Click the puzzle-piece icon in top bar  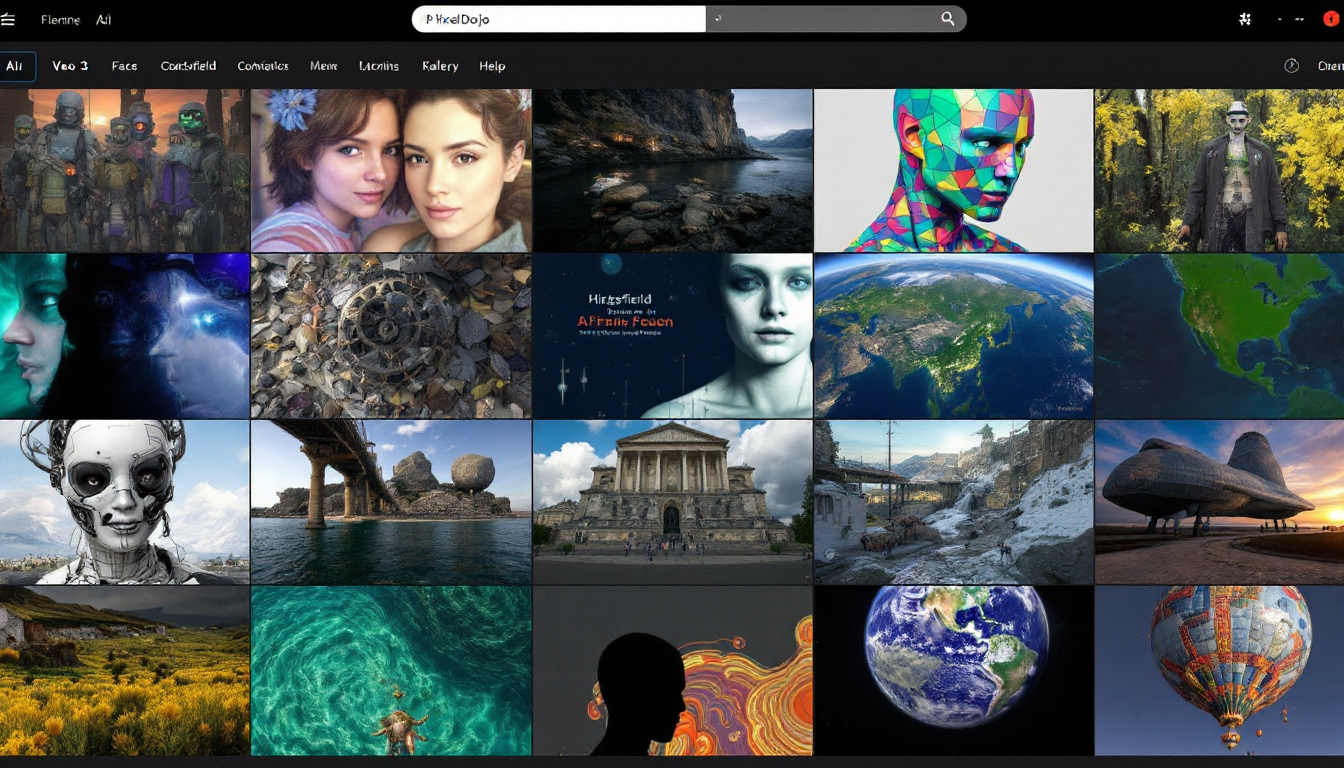(x=1245, y=19)
